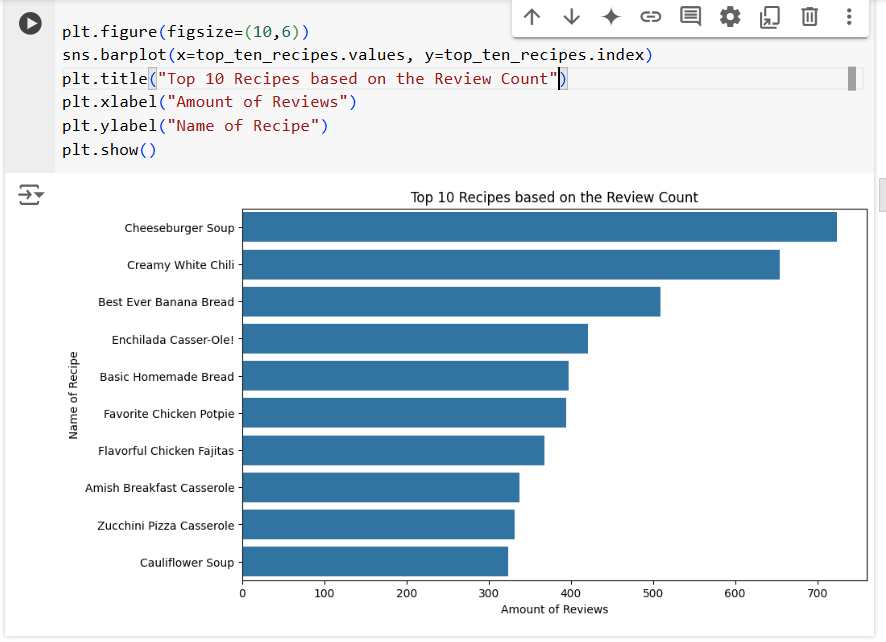
Task: Move cell up with arrow icon
Action: 532,16
